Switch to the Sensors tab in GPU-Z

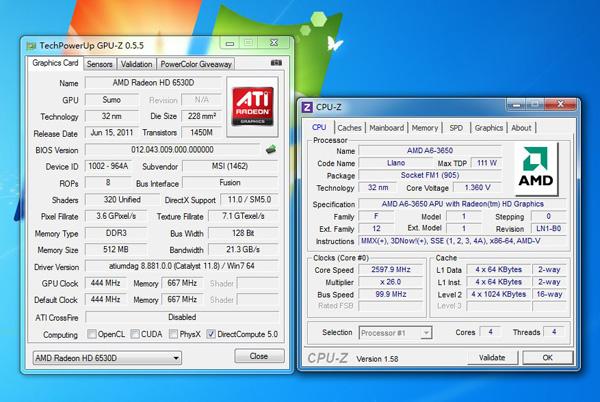coord(99,64)
